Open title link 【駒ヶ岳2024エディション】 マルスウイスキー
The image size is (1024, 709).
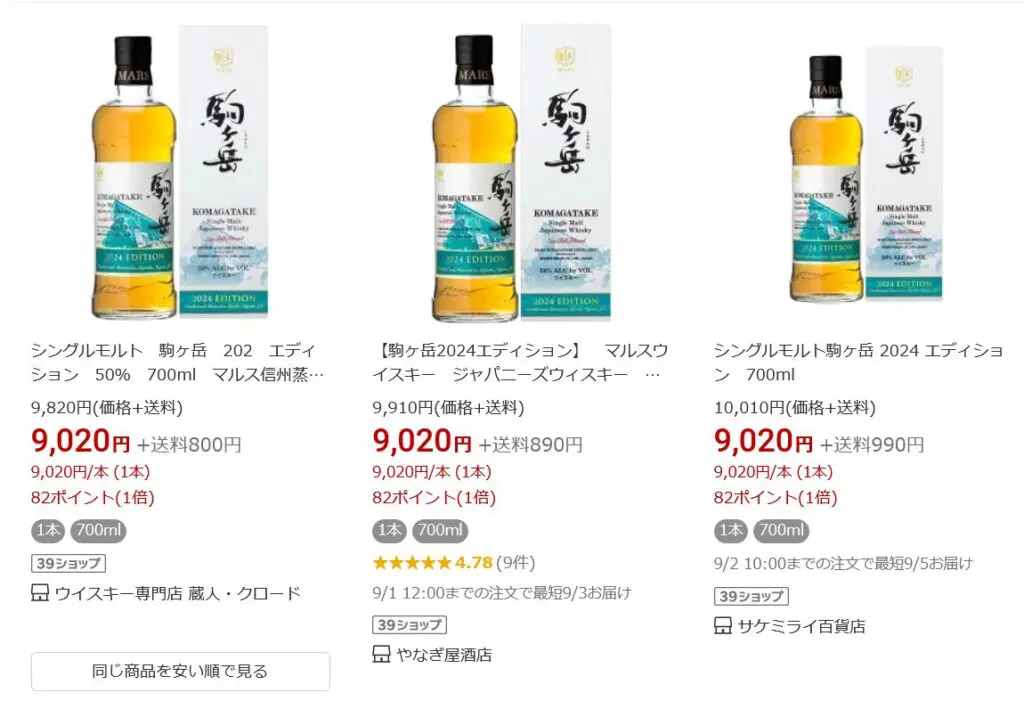pyautogui.click(x=520, y=362)
